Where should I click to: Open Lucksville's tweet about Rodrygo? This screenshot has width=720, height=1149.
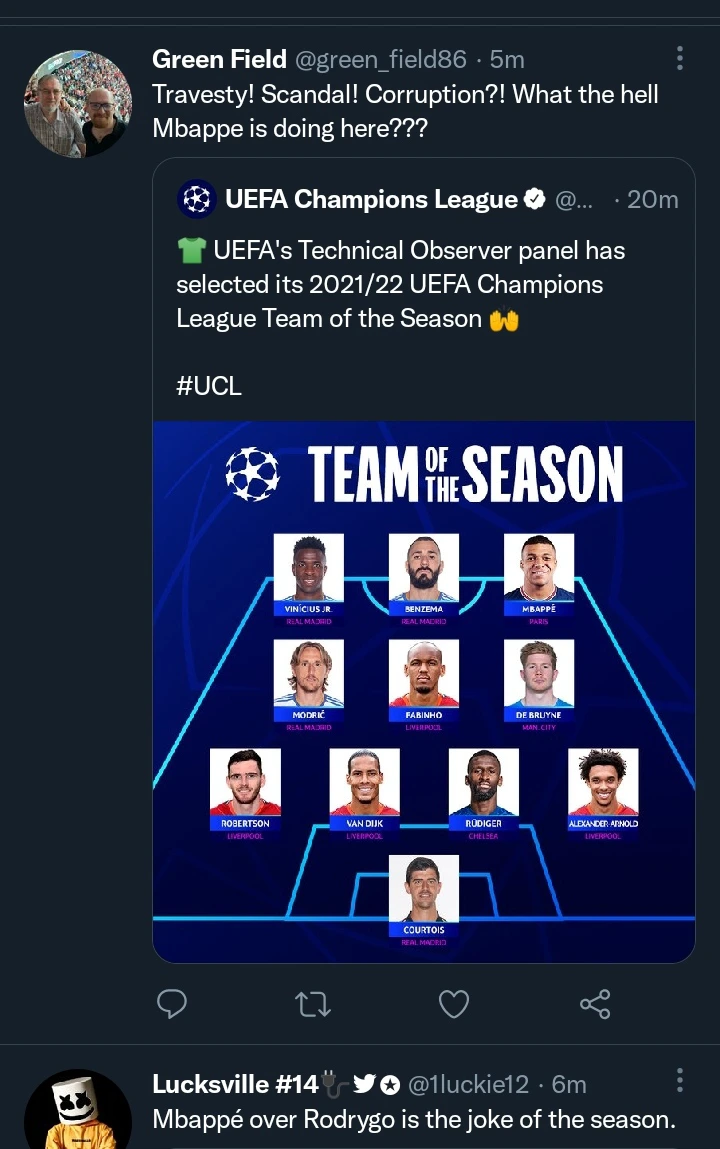(x=413, y=1119)
